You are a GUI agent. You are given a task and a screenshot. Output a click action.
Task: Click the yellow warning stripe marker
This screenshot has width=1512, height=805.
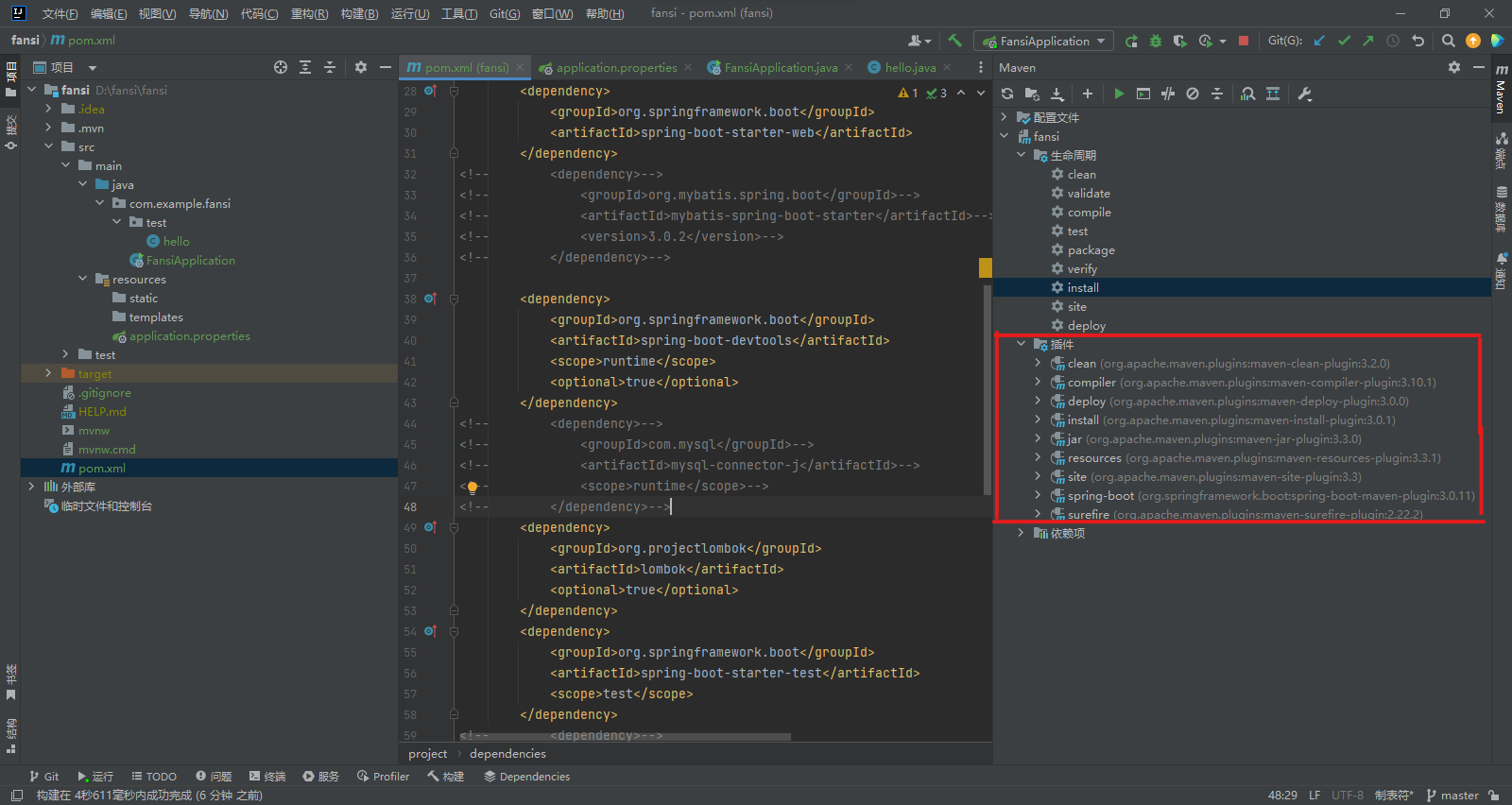(985, 267)
